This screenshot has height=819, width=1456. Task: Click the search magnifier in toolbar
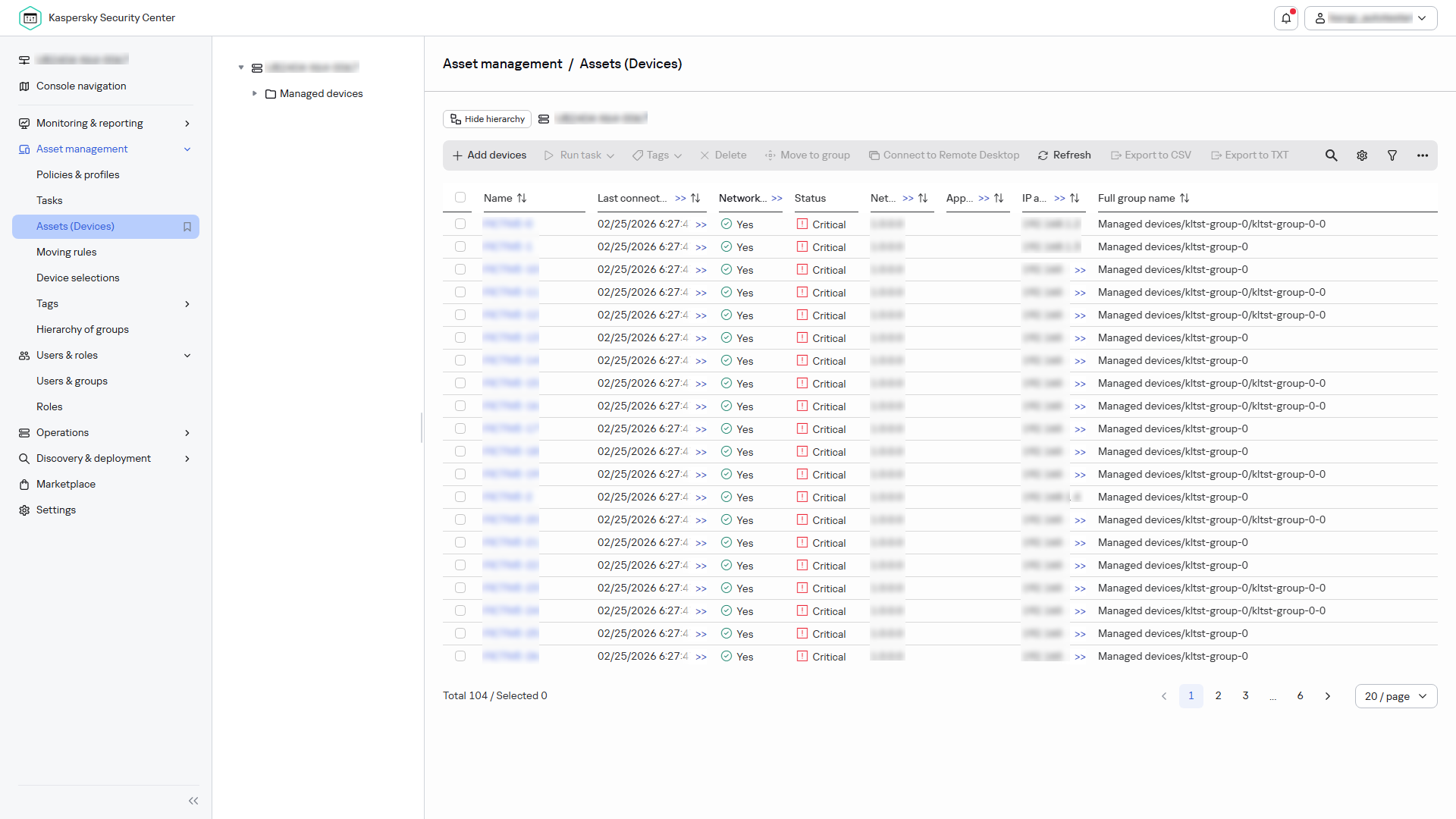pos(1331,155)
